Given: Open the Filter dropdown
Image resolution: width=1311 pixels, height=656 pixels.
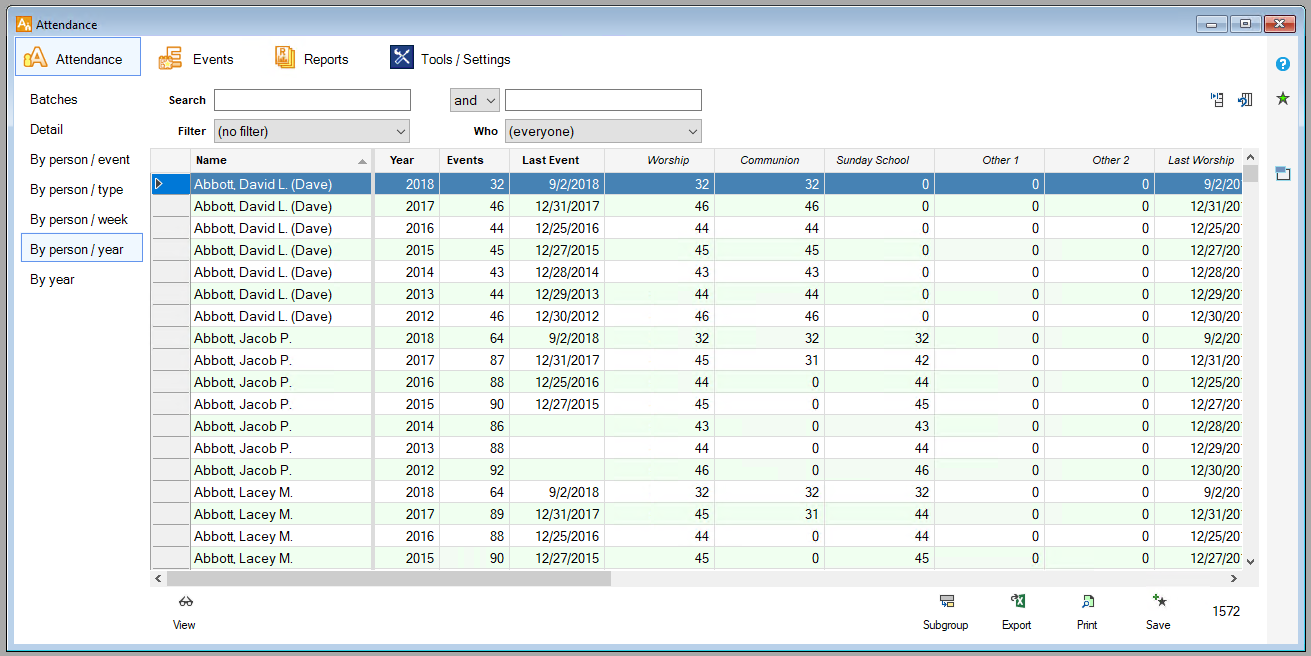Looking at the screenshot, I should [312, 131].
